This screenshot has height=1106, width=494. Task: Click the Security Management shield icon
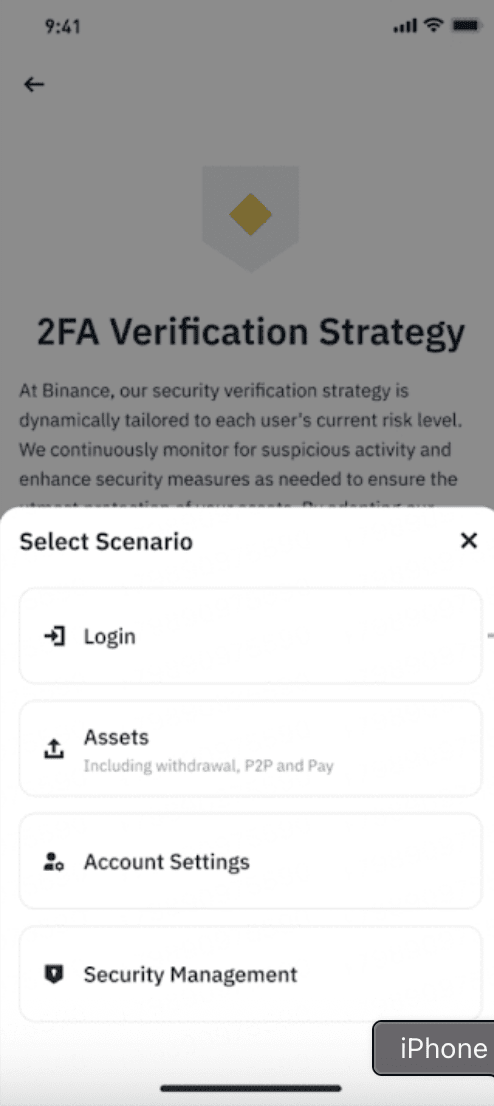point(54,975)
